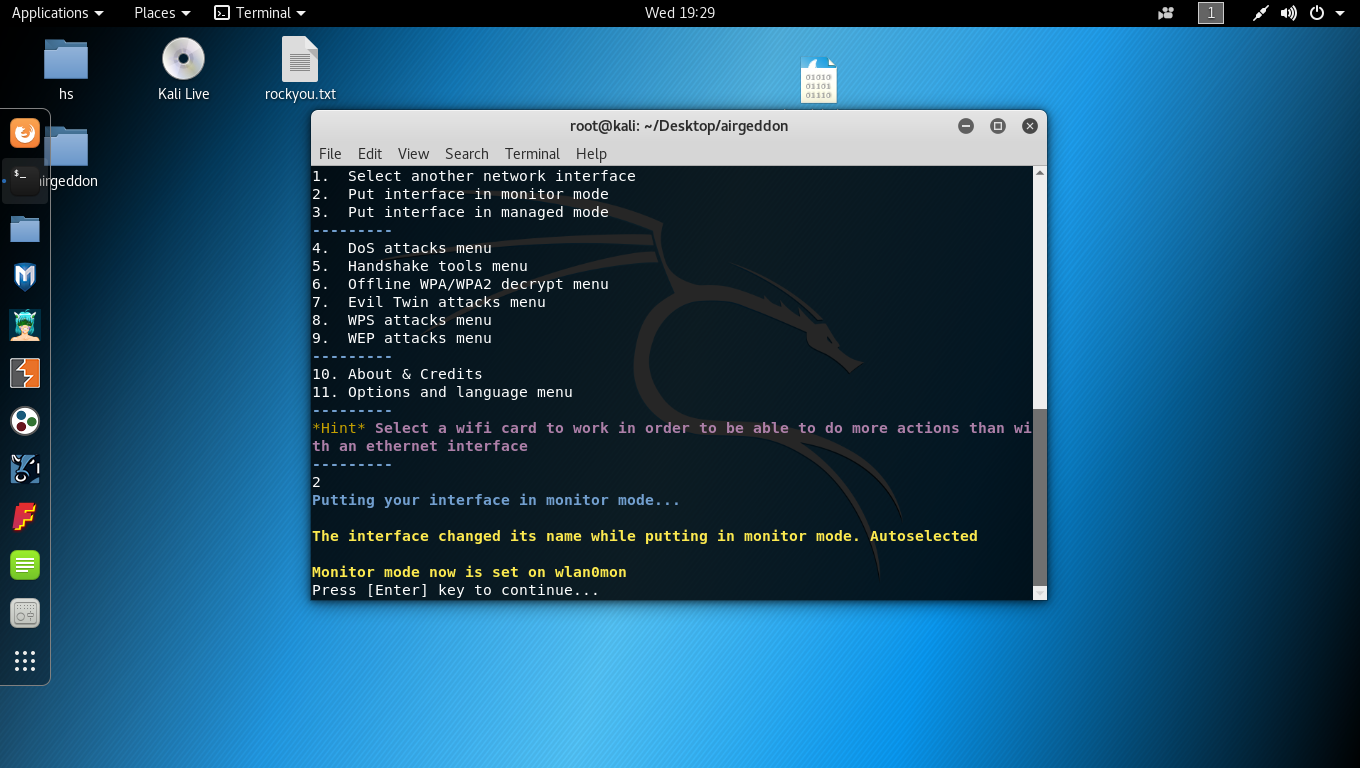Viewport: 1360px width, 768px height.
Task: Click the screen recorder camera icon
Action: (1166, 13)
